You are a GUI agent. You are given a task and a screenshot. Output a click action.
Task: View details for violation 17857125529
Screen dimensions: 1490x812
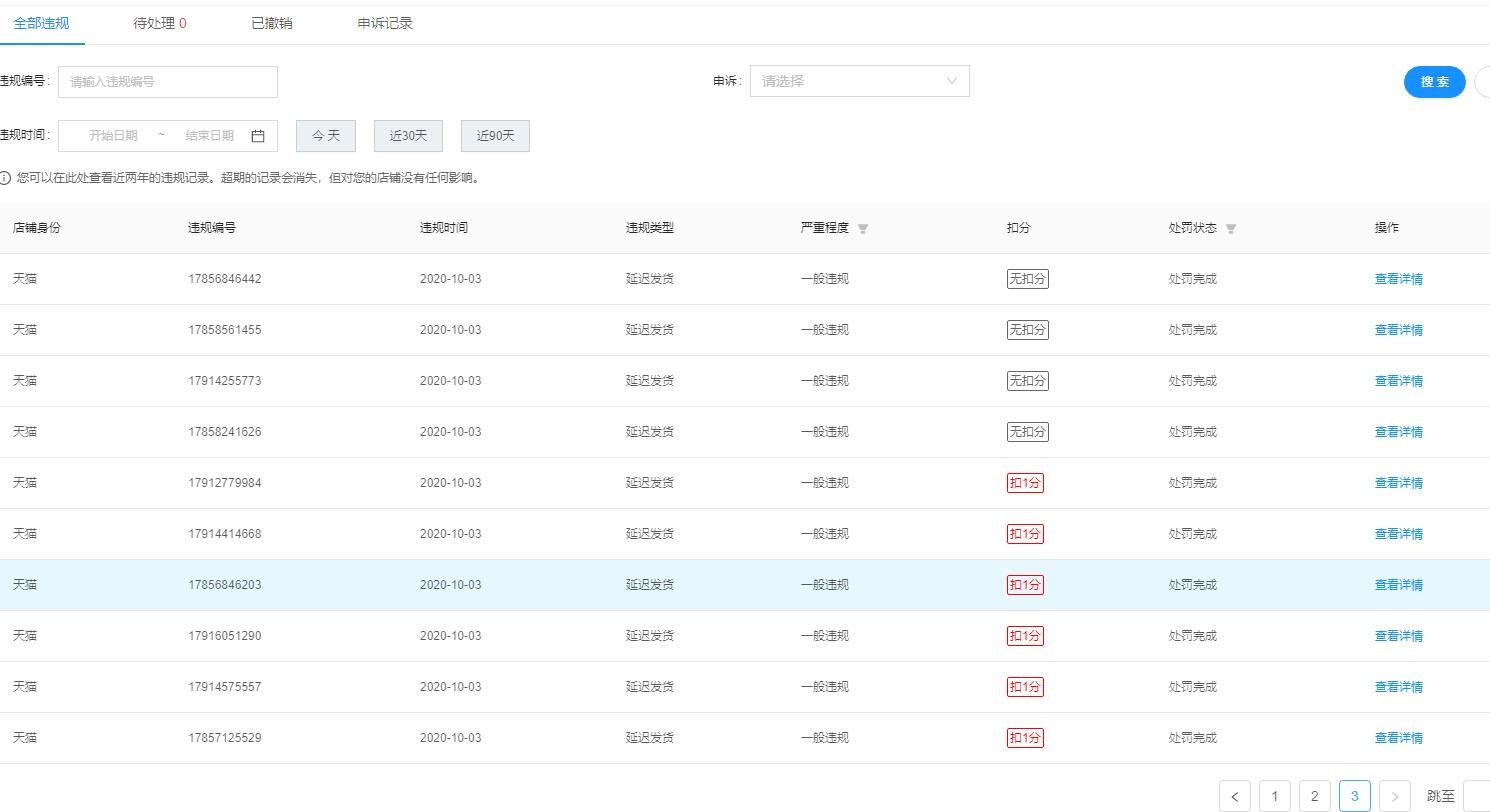pyautogui.click(x=1399, y=738)
